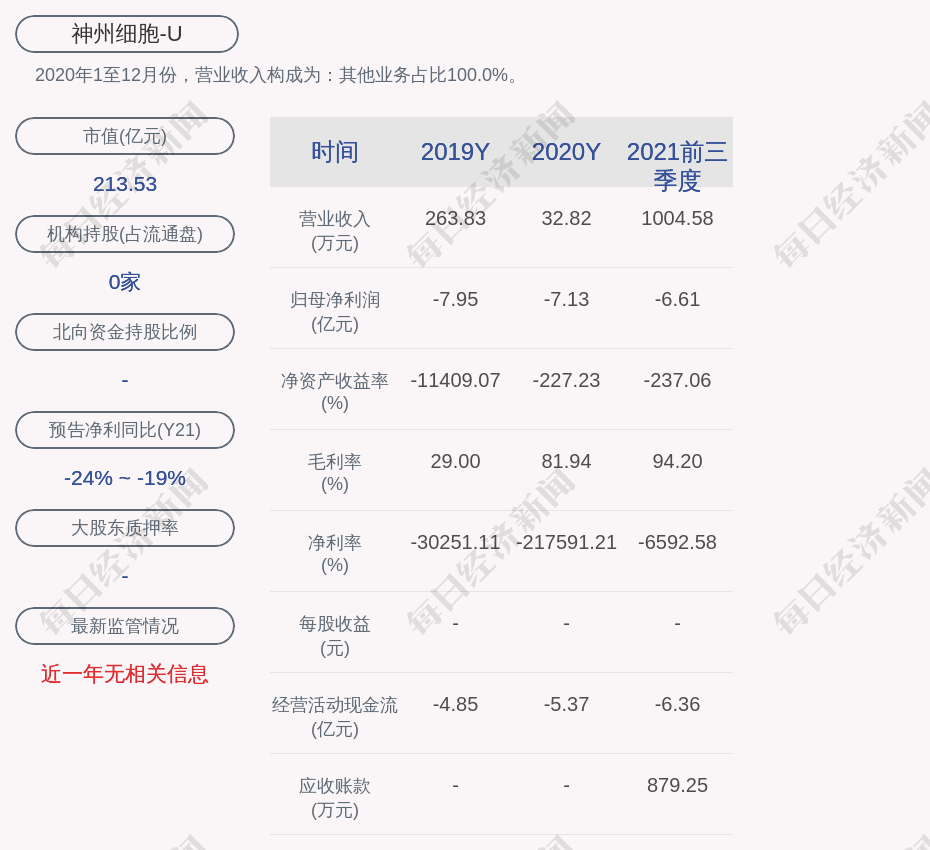
Task: Click the revenue composition sentence for 2020
Action: point(278,75)
